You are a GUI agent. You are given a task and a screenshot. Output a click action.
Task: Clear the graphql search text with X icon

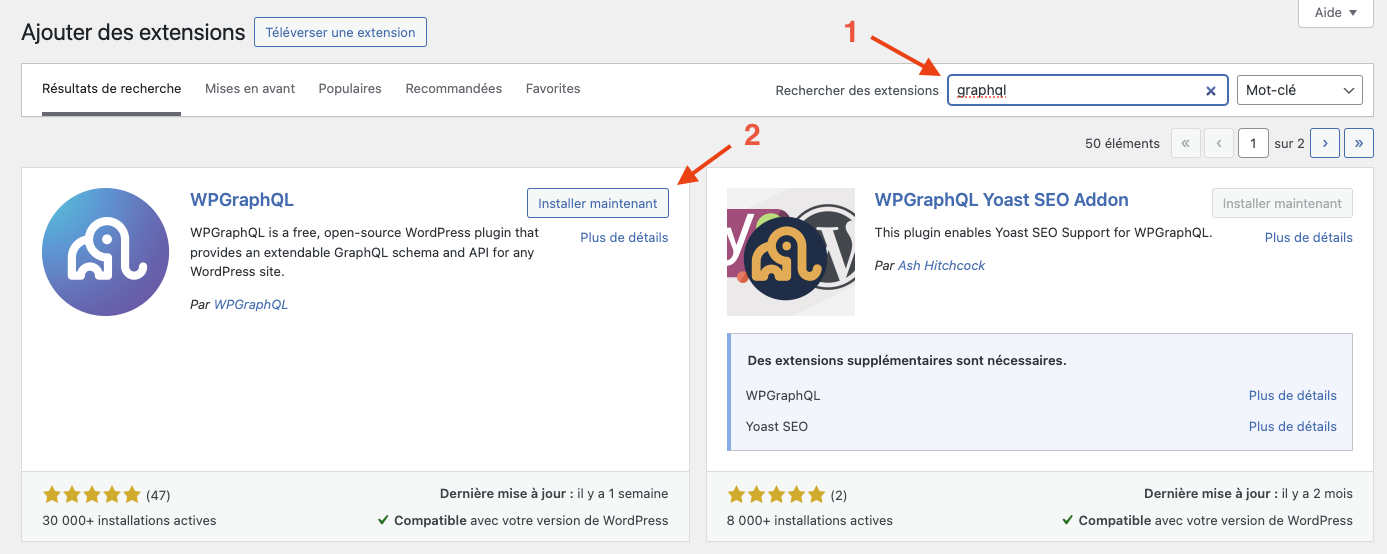tap(1210, 90)
